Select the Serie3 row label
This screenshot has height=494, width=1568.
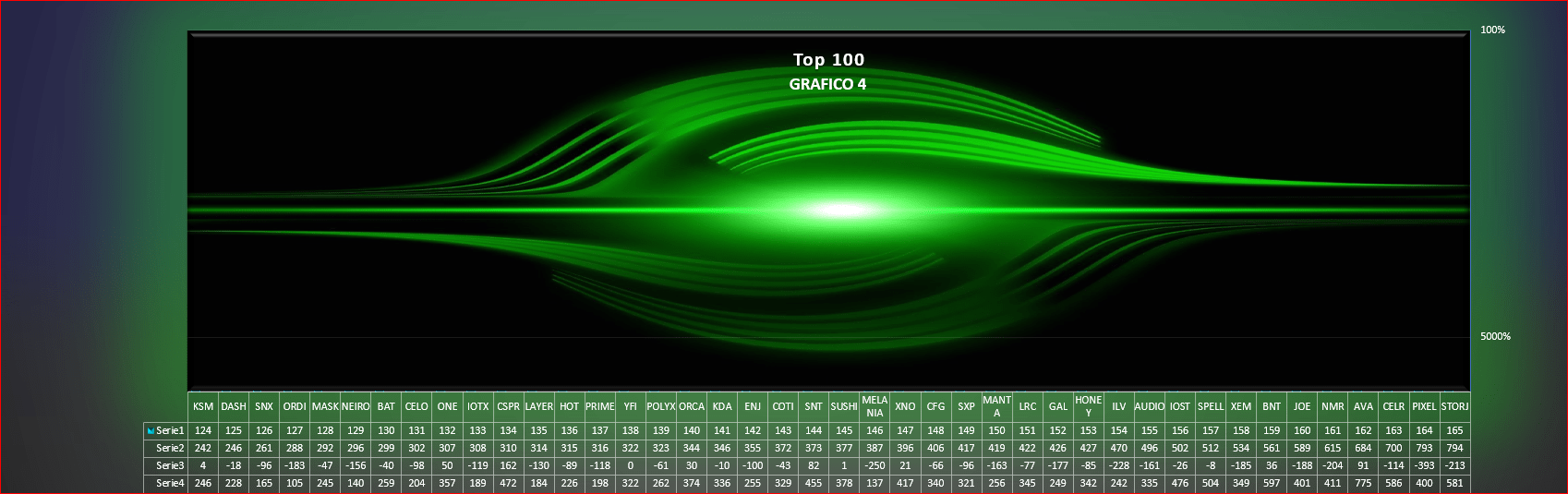[x=170, y=465]
